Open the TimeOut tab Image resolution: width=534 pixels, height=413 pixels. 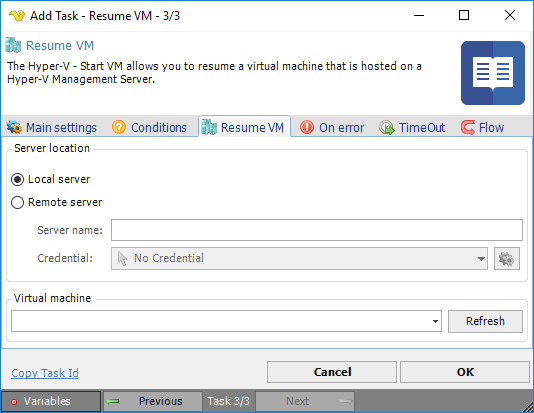pos(412,127)
